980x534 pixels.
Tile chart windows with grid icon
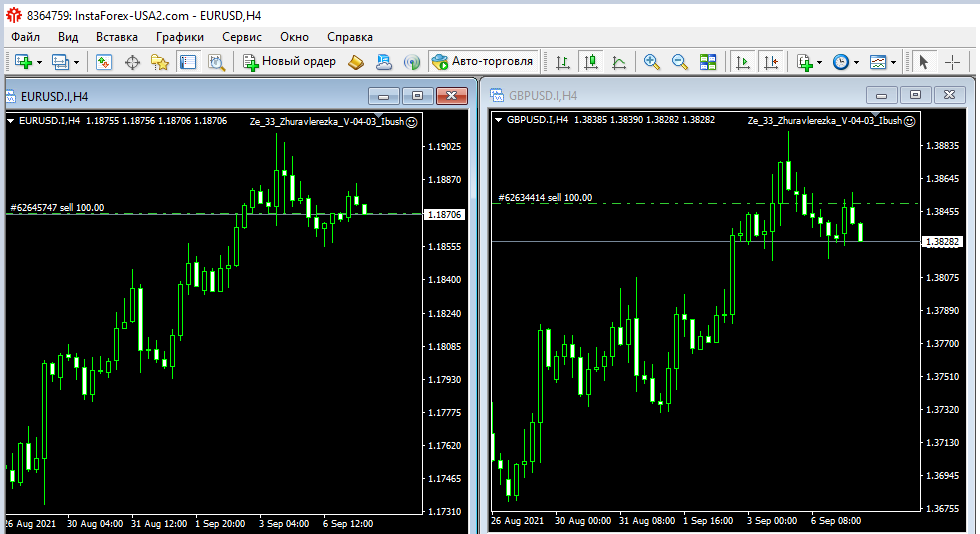[x=708, y=62]
